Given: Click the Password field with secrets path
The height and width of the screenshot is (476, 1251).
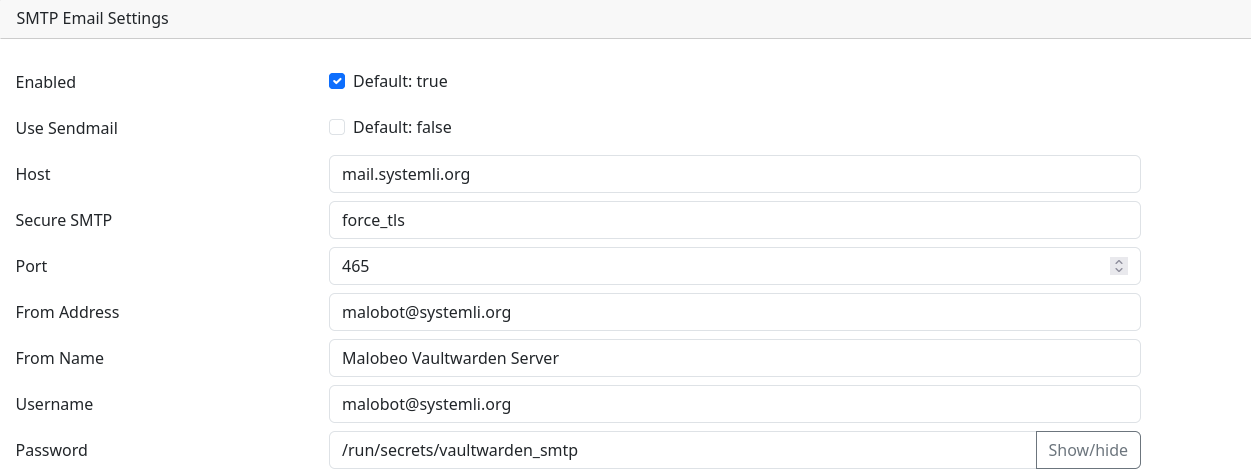Looking at the screenshot, I should pos(682,450).
